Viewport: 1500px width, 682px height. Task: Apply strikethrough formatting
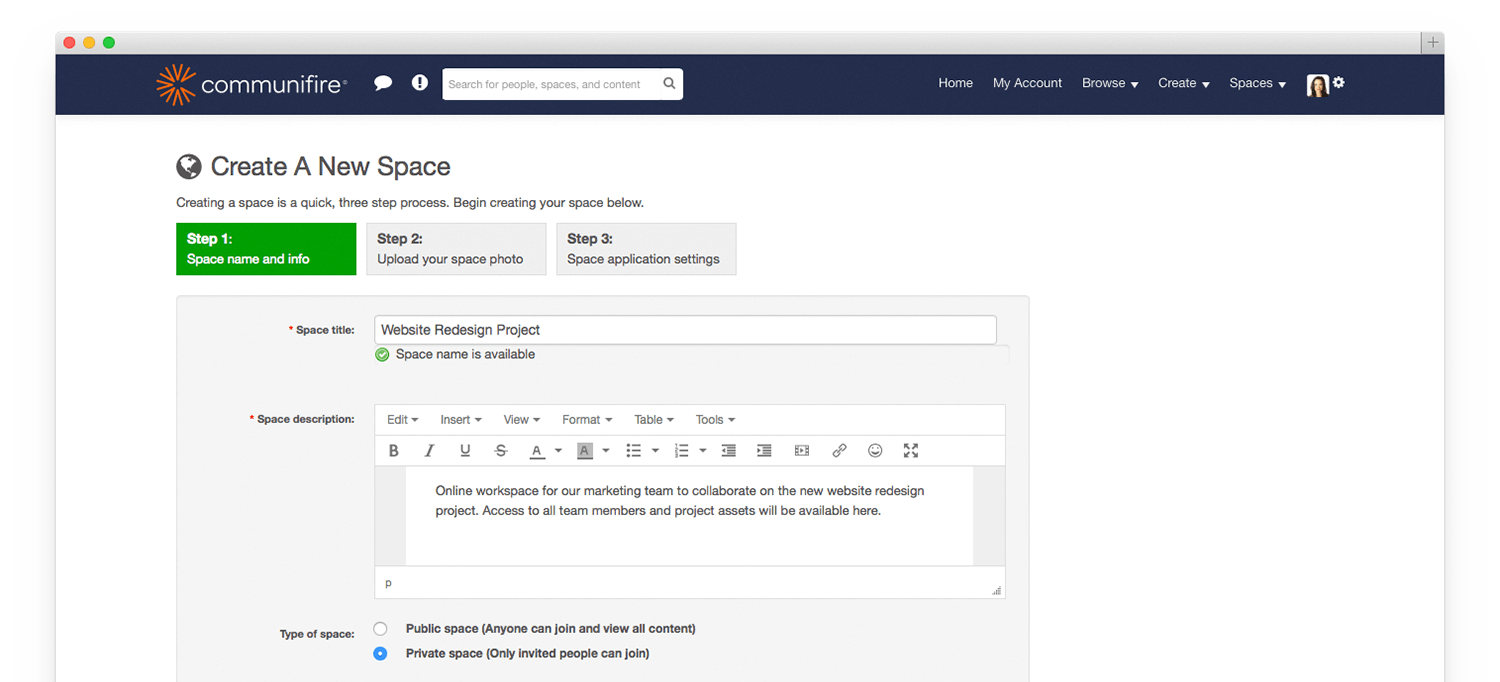coord(500,450)
